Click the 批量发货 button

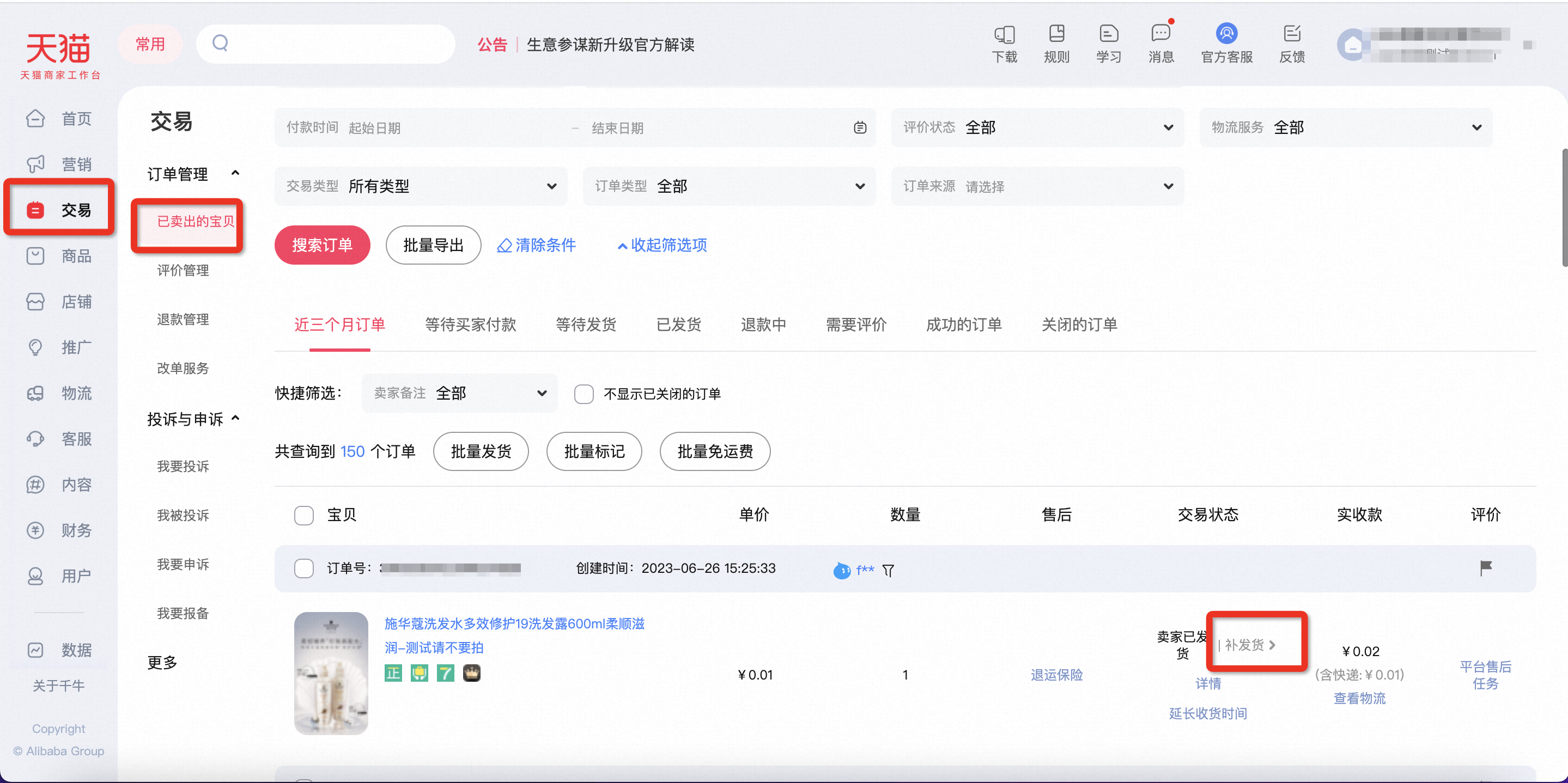tap(481, 451)
